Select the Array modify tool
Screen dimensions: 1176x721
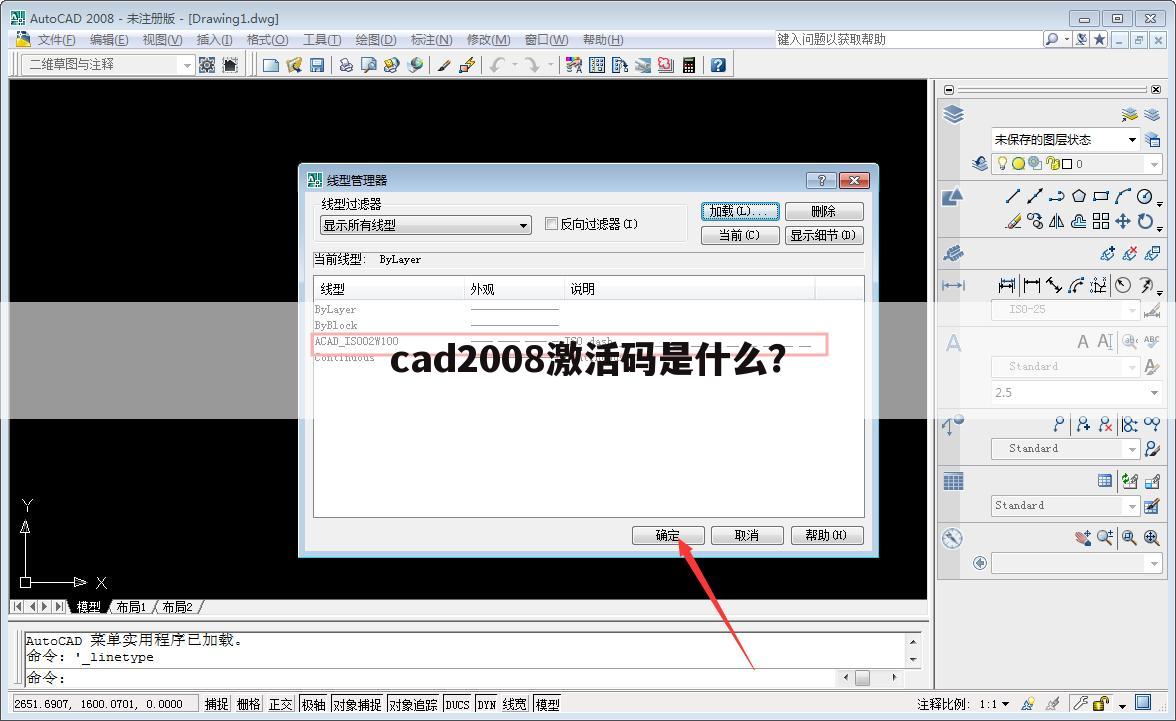pos(1101,221)
